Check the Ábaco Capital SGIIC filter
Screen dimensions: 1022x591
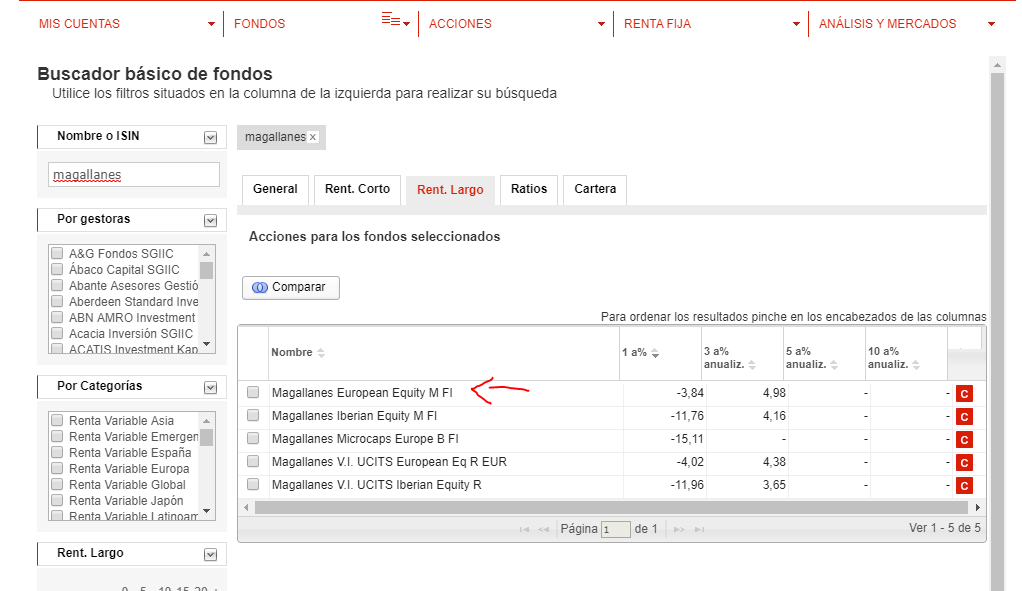57,269
